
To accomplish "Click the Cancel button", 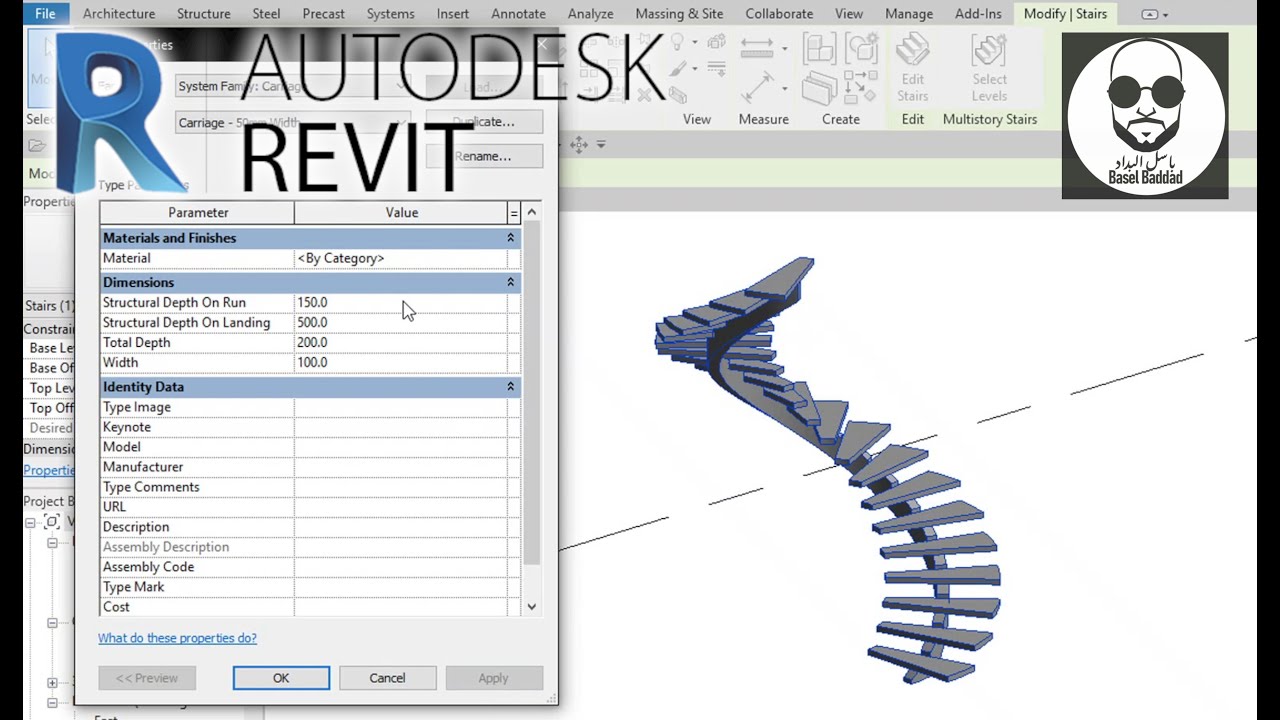I will pos(387,678).
